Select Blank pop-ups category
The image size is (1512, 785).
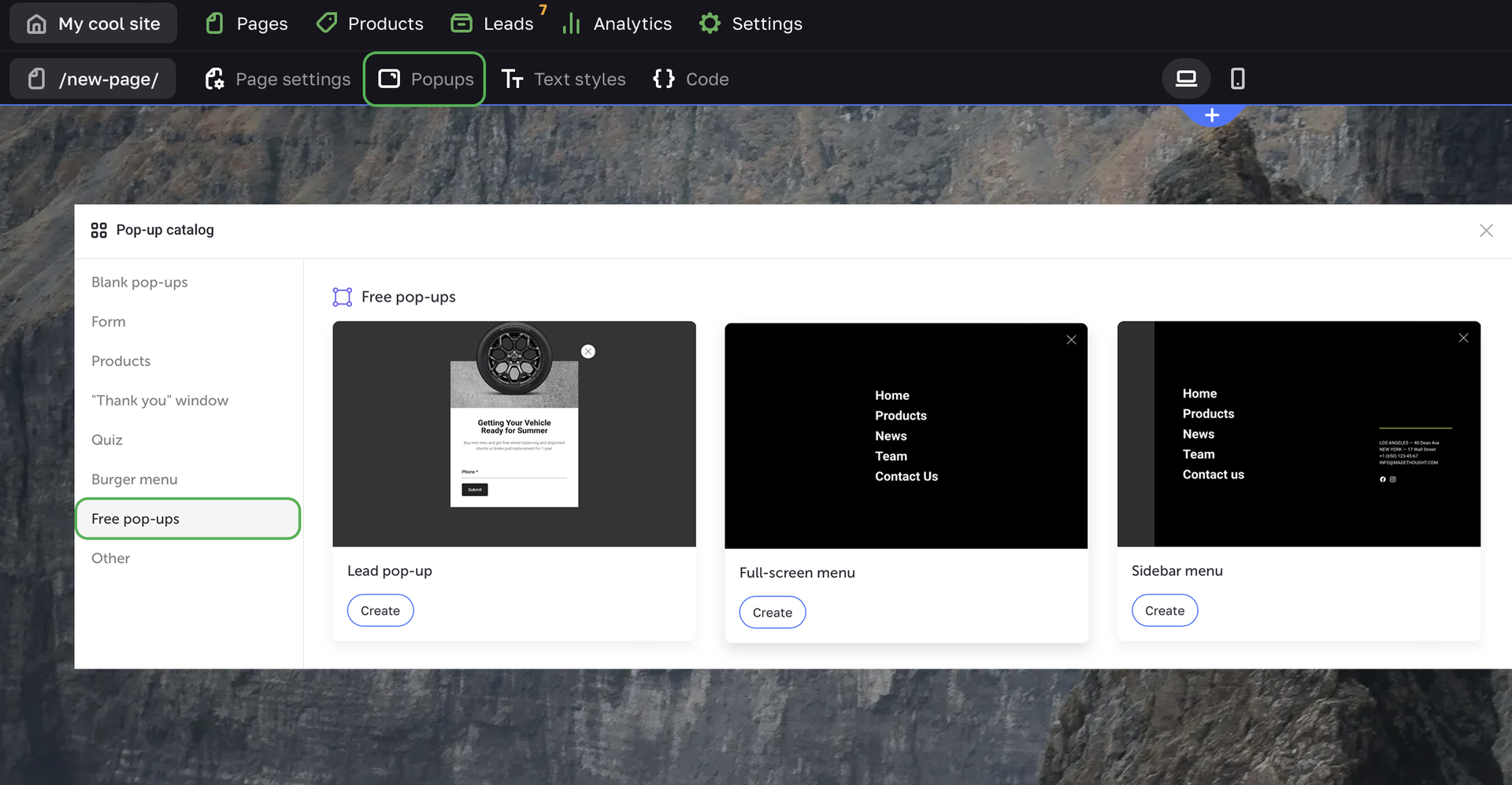139,282
